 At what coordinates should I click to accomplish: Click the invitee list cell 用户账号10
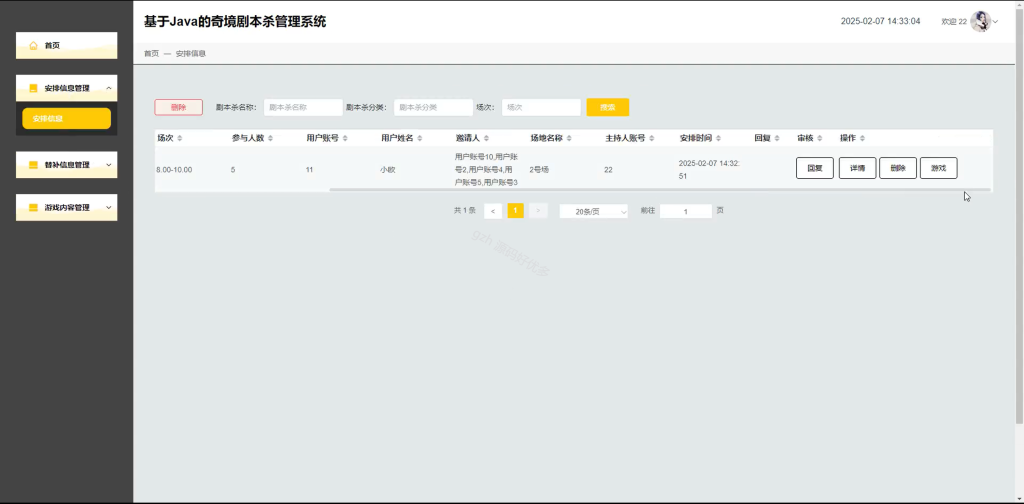[x=487, y=170]
